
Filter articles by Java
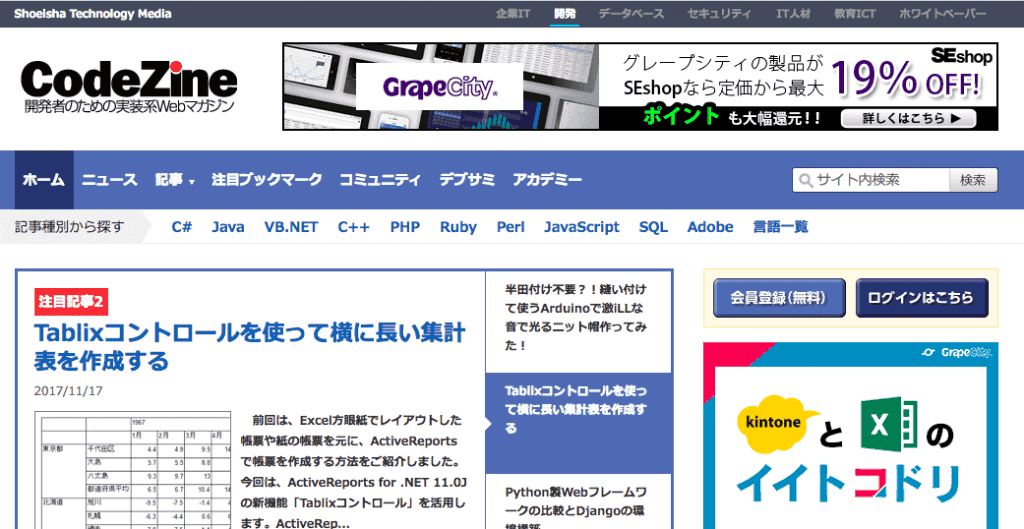coord(228,227)
